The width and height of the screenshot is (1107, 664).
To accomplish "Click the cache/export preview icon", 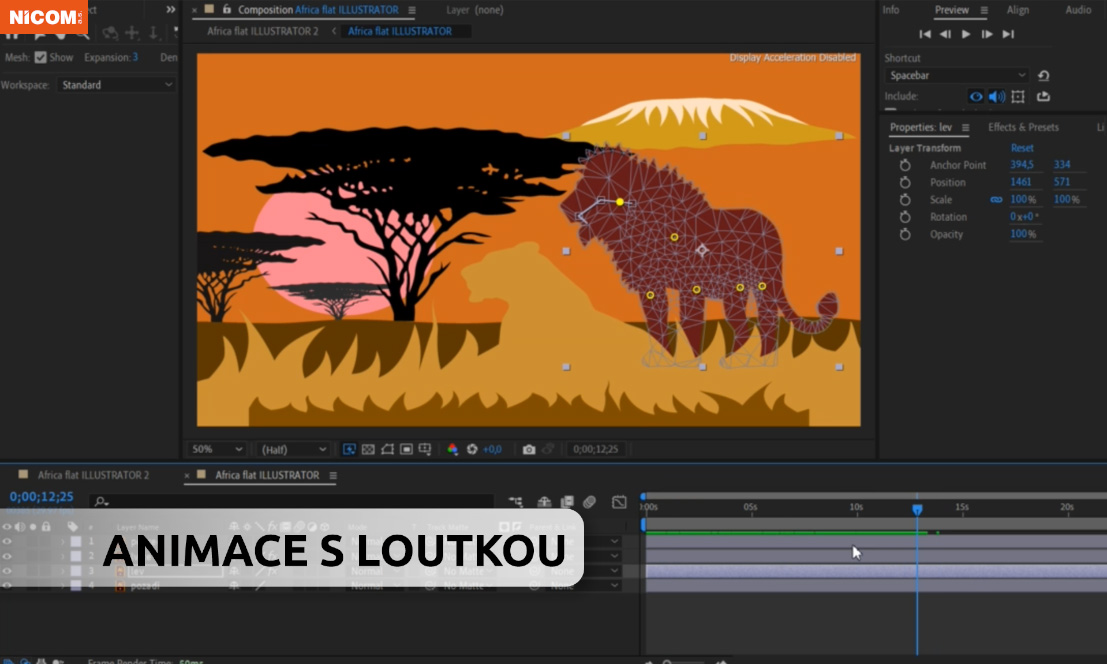I will (x=1043, y=97).
